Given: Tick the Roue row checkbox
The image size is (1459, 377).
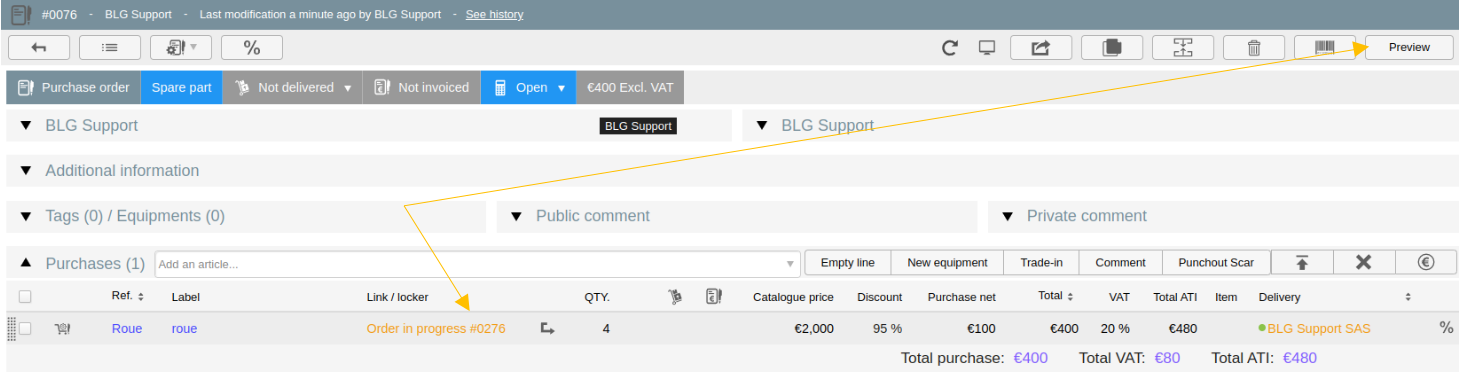Looking at the screenshot, I should [25, 328].
